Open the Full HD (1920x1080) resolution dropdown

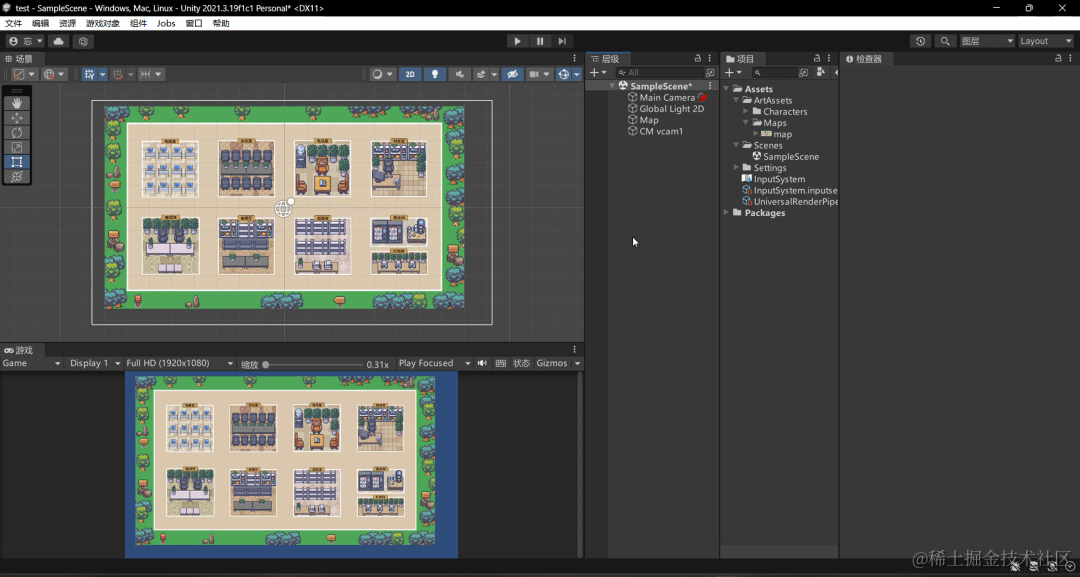pos(179,364)
